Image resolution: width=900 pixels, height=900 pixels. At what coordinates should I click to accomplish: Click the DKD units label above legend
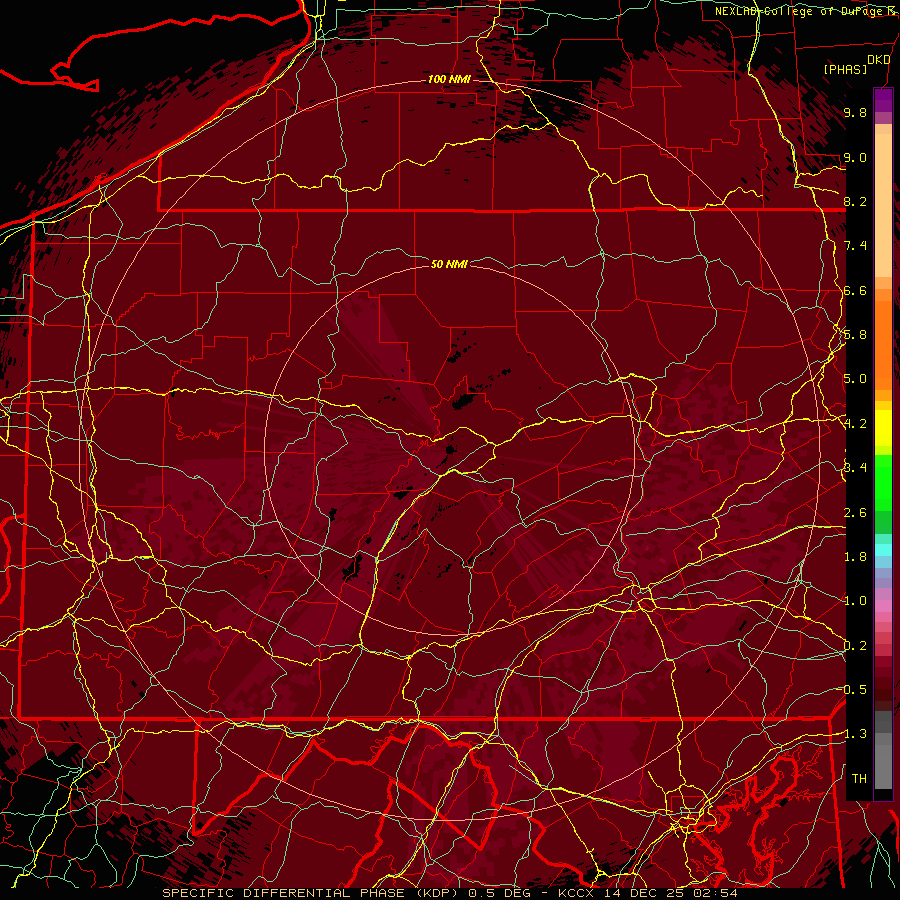(879, 60)
